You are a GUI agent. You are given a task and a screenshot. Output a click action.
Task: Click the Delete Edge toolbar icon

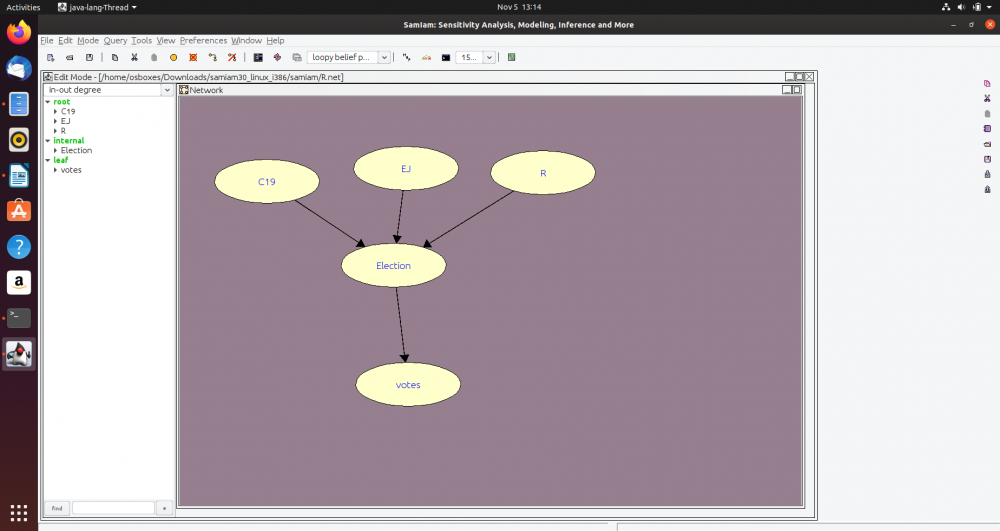[232, 58]
